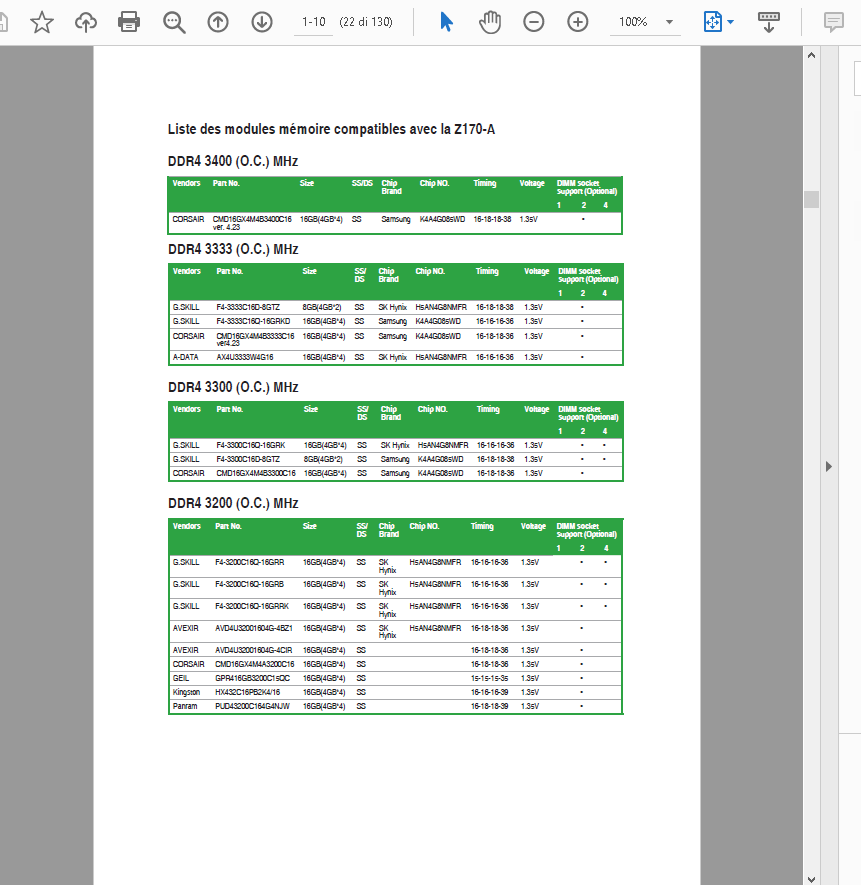Go to previous page arrow
Screen dimensions: 861x885
(218, 22)
